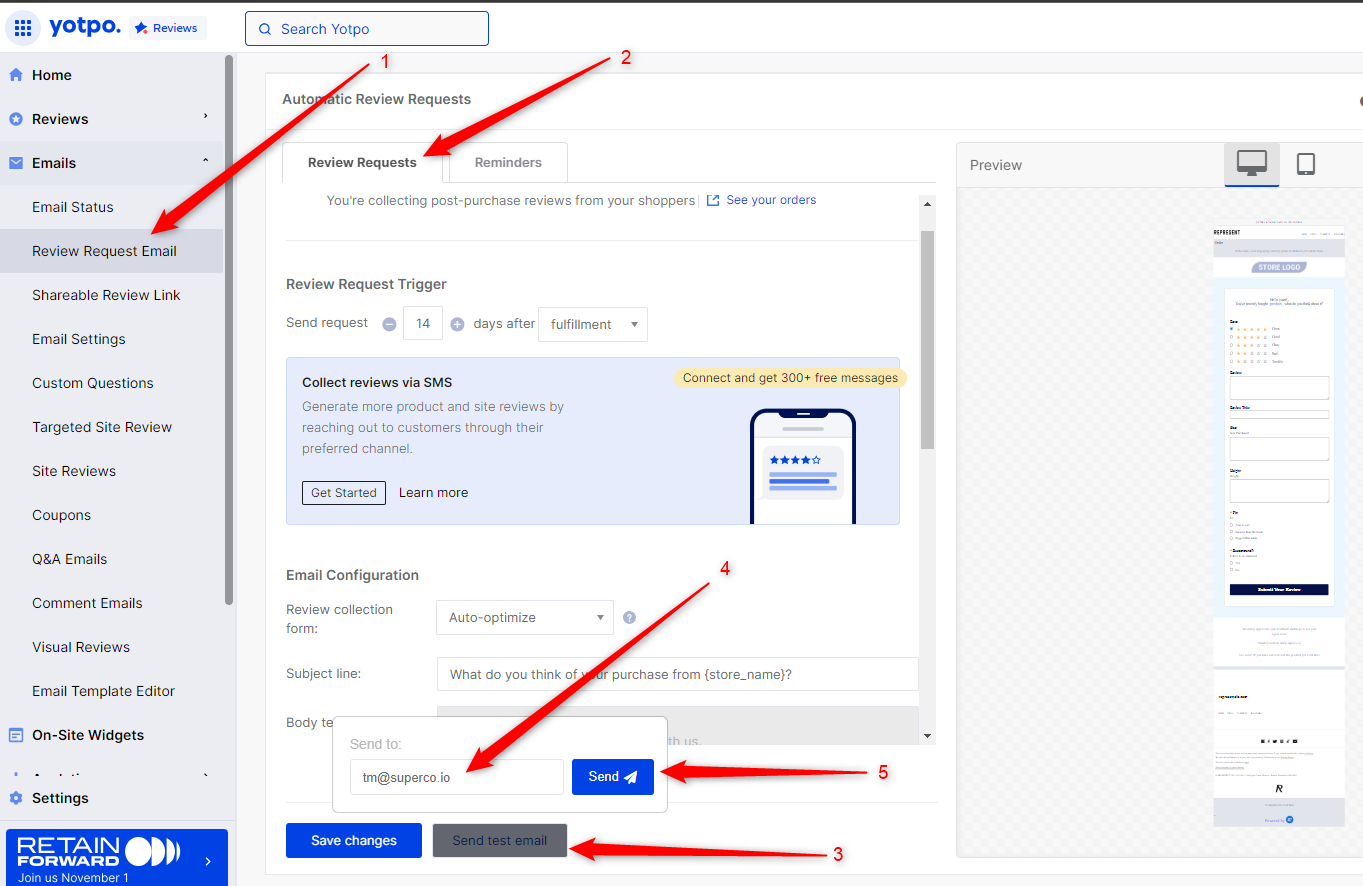
Task: Click the Search Yotpo field
Action: click(x=367, y=29)
